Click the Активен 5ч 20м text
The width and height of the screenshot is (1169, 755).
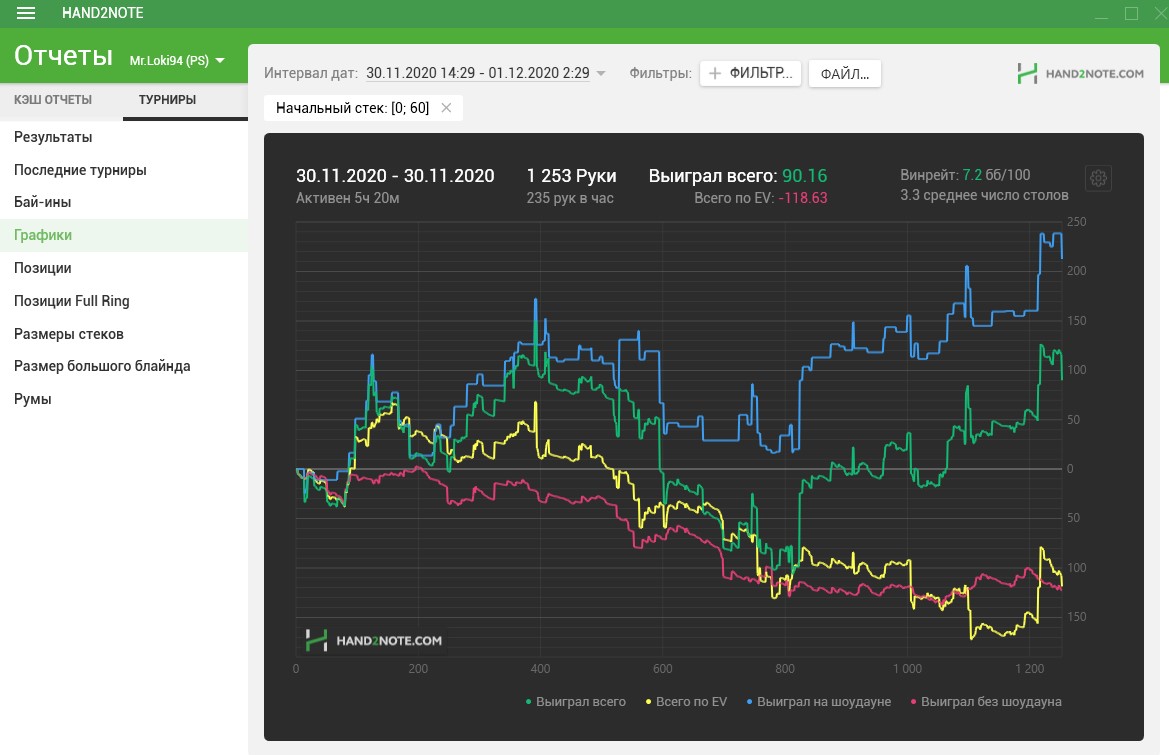coord(347,198)
